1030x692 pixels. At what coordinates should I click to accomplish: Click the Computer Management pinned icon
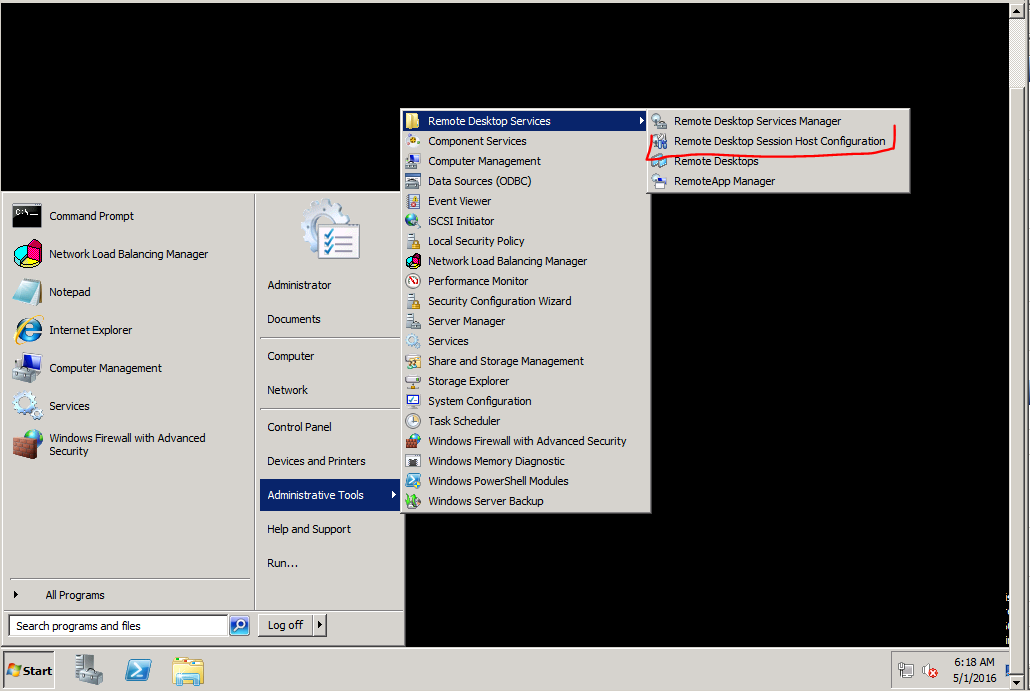28,368
